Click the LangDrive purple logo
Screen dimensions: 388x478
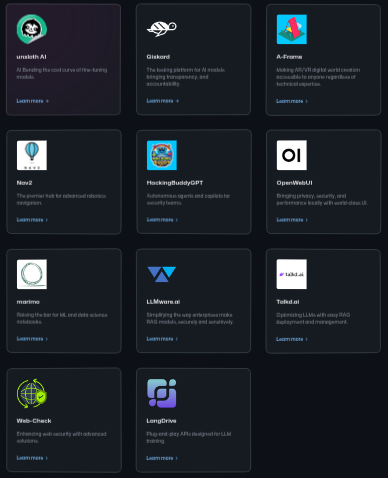click(x=162, y=393)
